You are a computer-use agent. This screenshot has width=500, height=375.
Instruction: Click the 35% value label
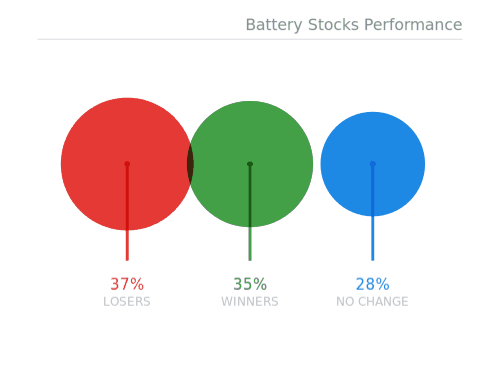250,284
